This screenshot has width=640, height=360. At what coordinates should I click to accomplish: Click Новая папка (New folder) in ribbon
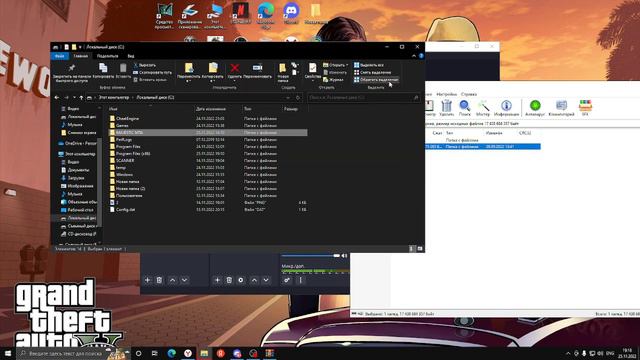point(283,73)
